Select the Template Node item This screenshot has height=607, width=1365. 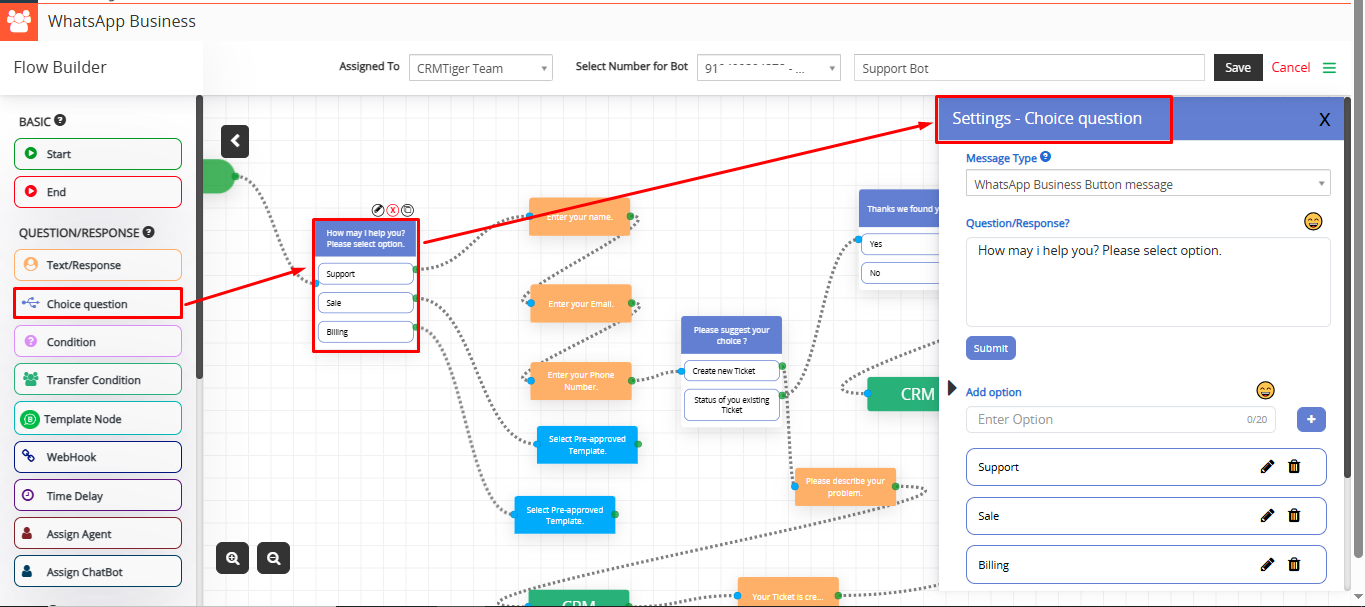coord(98,419)
